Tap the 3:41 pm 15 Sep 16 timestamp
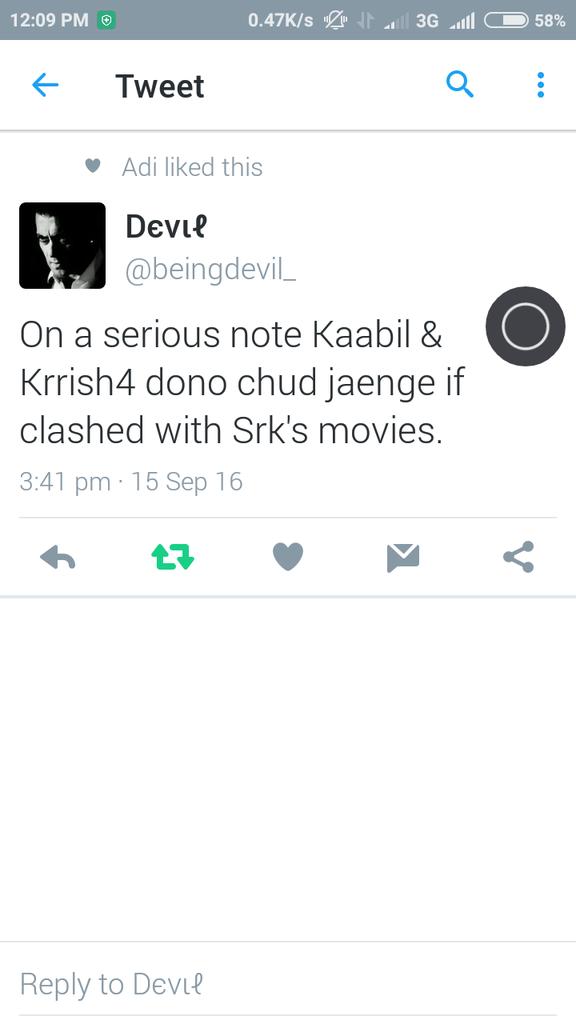Screen dimensions: 576x1024 pyautogui.click(x=131, y=482)
